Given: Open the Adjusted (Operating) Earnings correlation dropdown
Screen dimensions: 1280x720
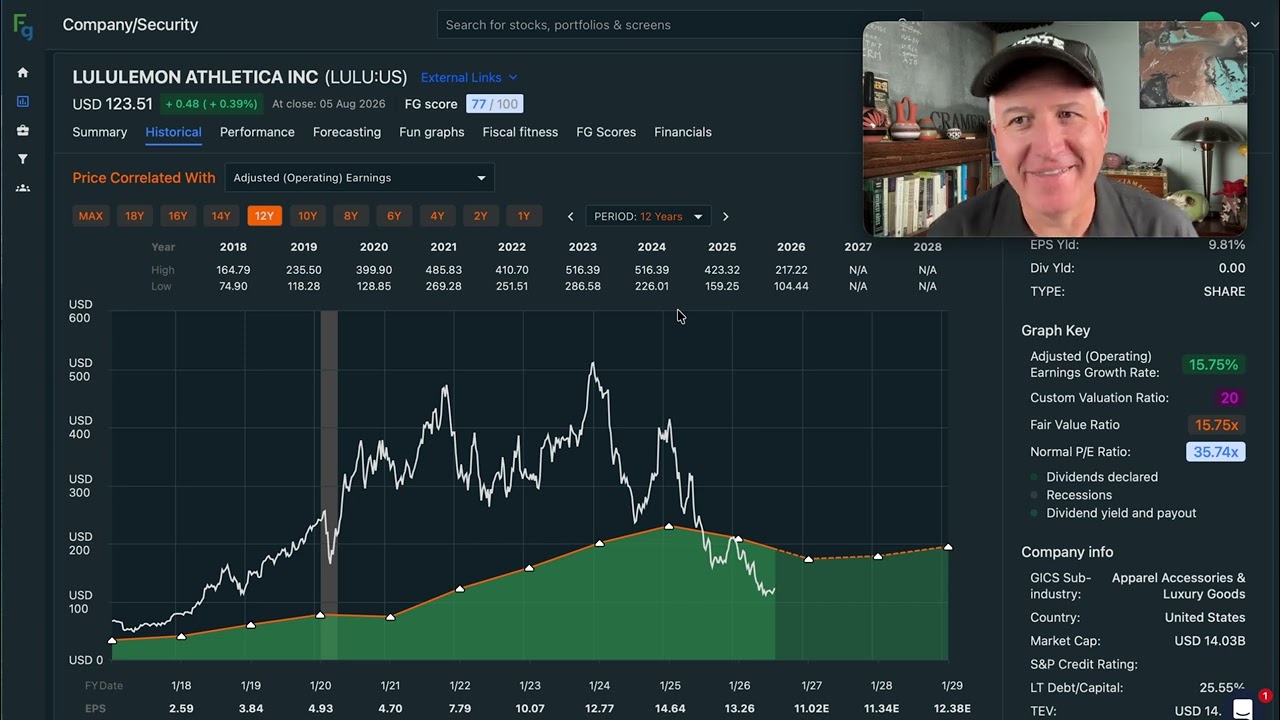Looking at the screenshot, I should [359, 178].
